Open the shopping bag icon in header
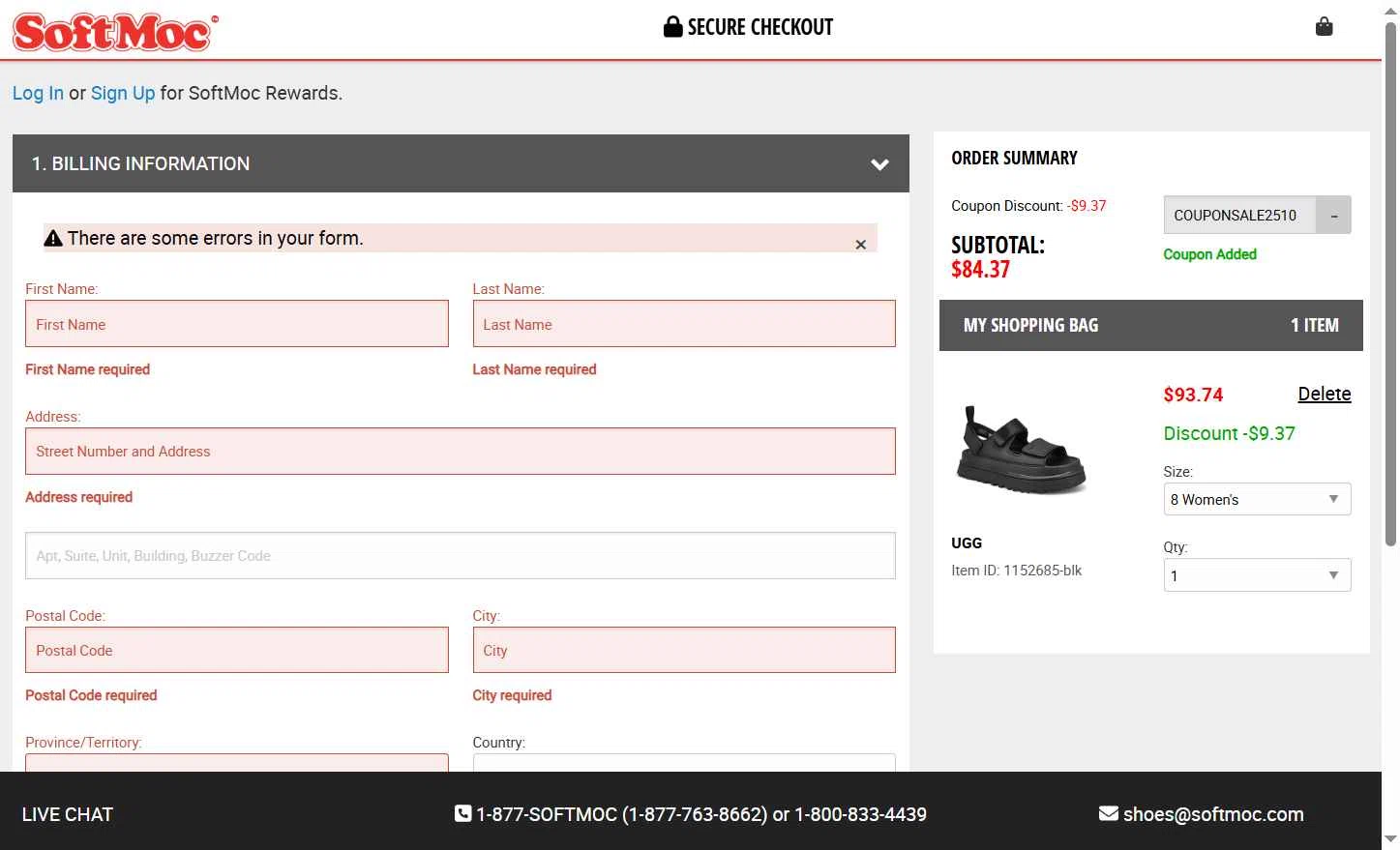Image resolution: width=1400 pixels, height=850 pixels. [x=1324, y=27]
